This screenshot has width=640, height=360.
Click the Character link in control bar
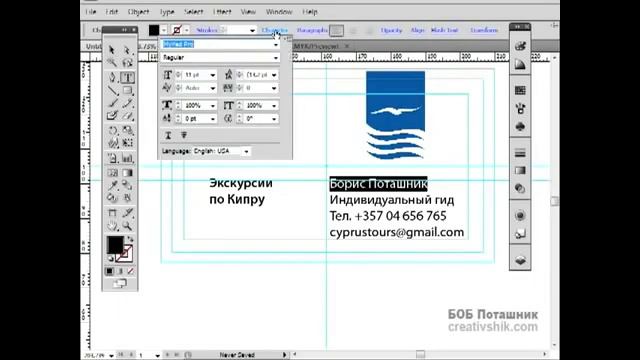275,30
